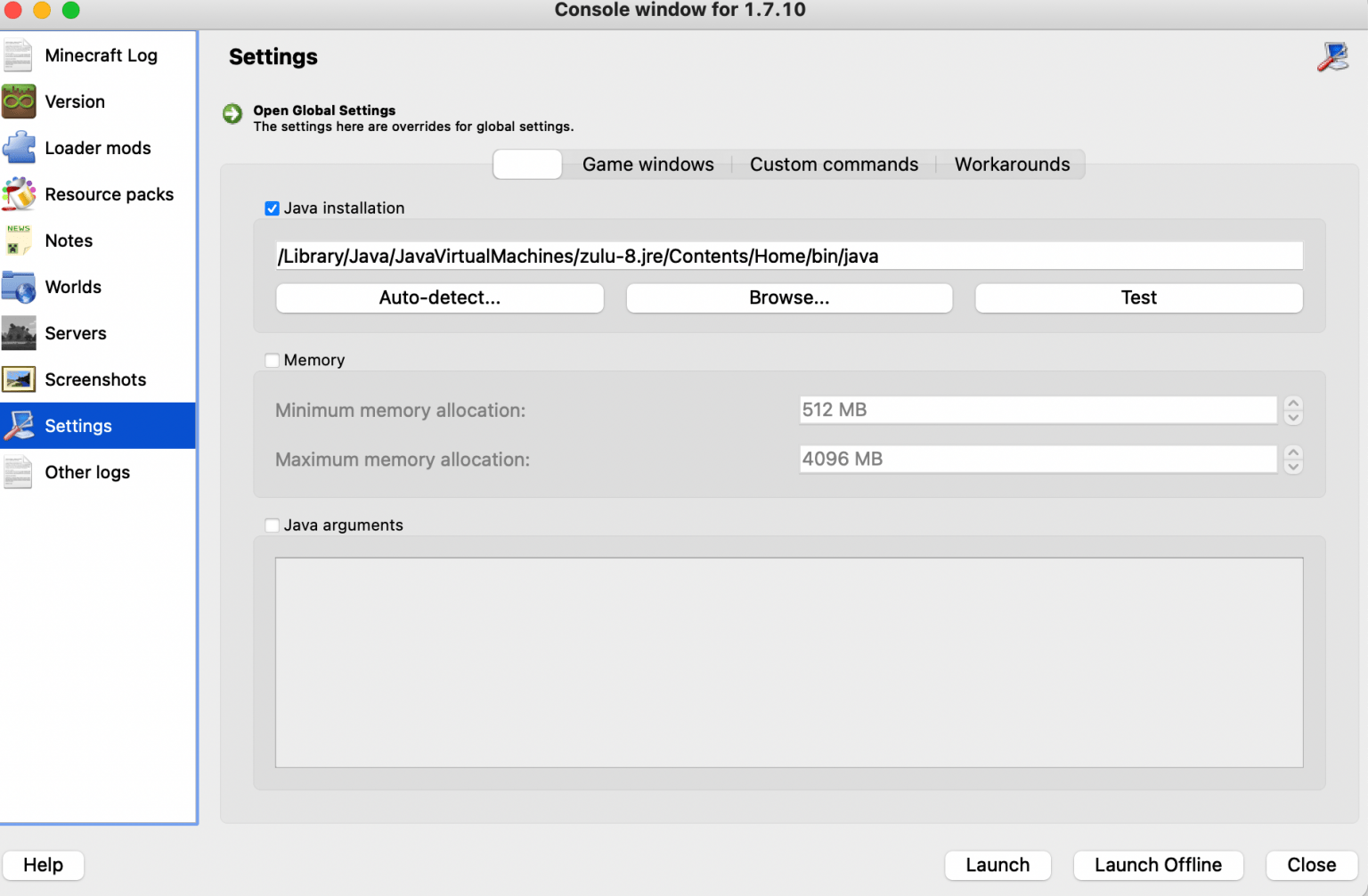Open the Workarounds tab
The width and height of the screenshot is (1368, 896).
pyautogui.click(x=1012, y=164)
